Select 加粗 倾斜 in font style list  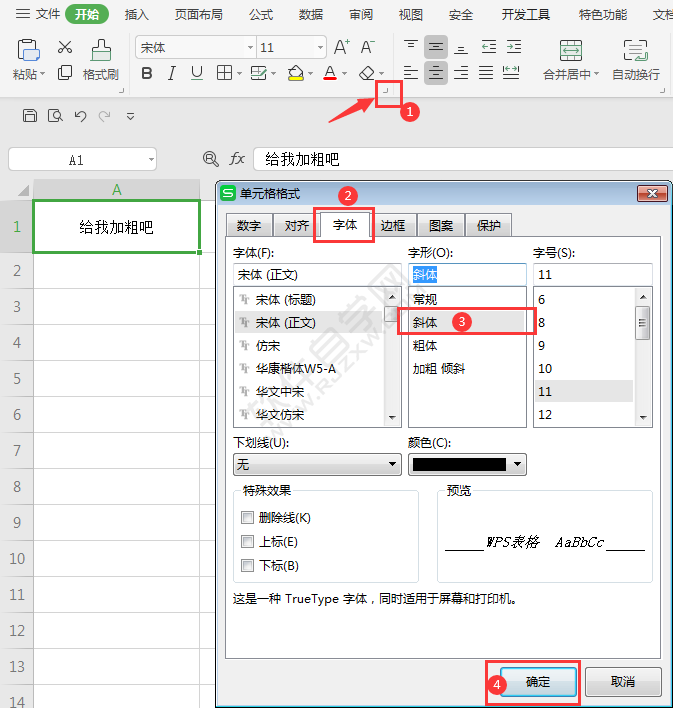click(439, 369)
